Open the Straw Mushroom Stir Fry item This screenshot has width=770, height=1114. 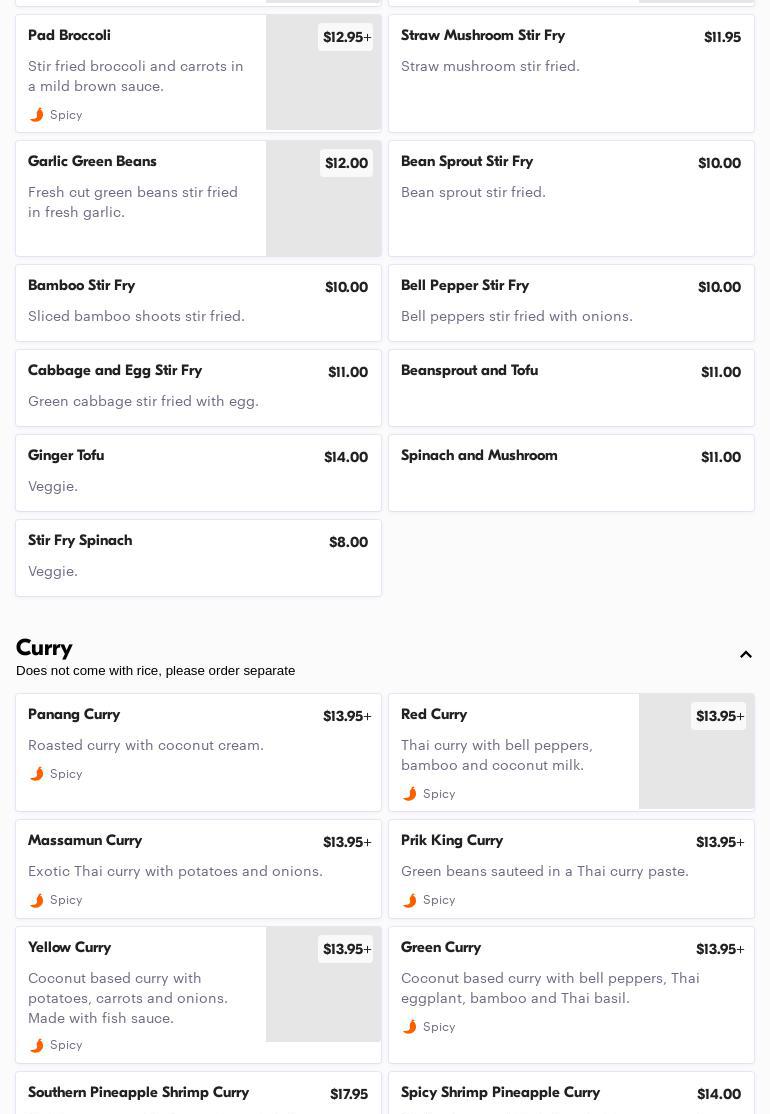pyautogui.click(x=571, y=72)
